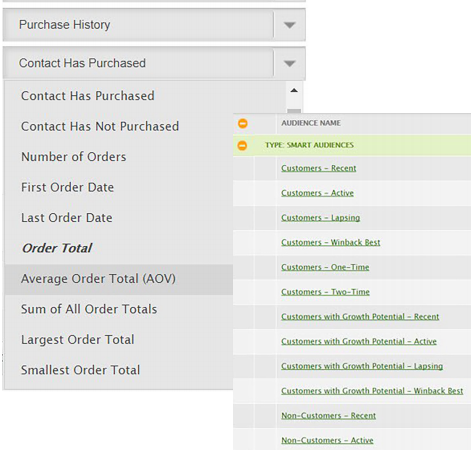
Task: Open Customers – Recent audience
Action: [319, 168]
